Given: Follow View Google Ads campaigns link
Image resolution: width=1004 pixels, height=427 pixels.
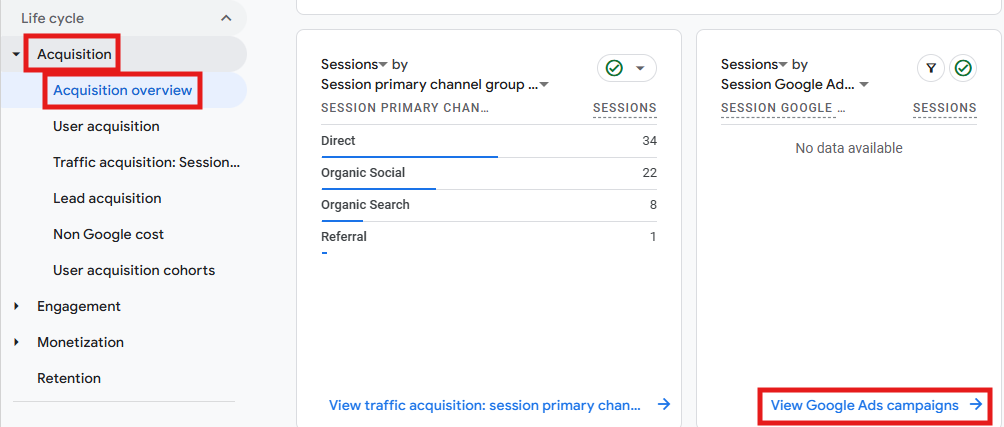Looking at the screenshot, I should [x=864, y=405].
